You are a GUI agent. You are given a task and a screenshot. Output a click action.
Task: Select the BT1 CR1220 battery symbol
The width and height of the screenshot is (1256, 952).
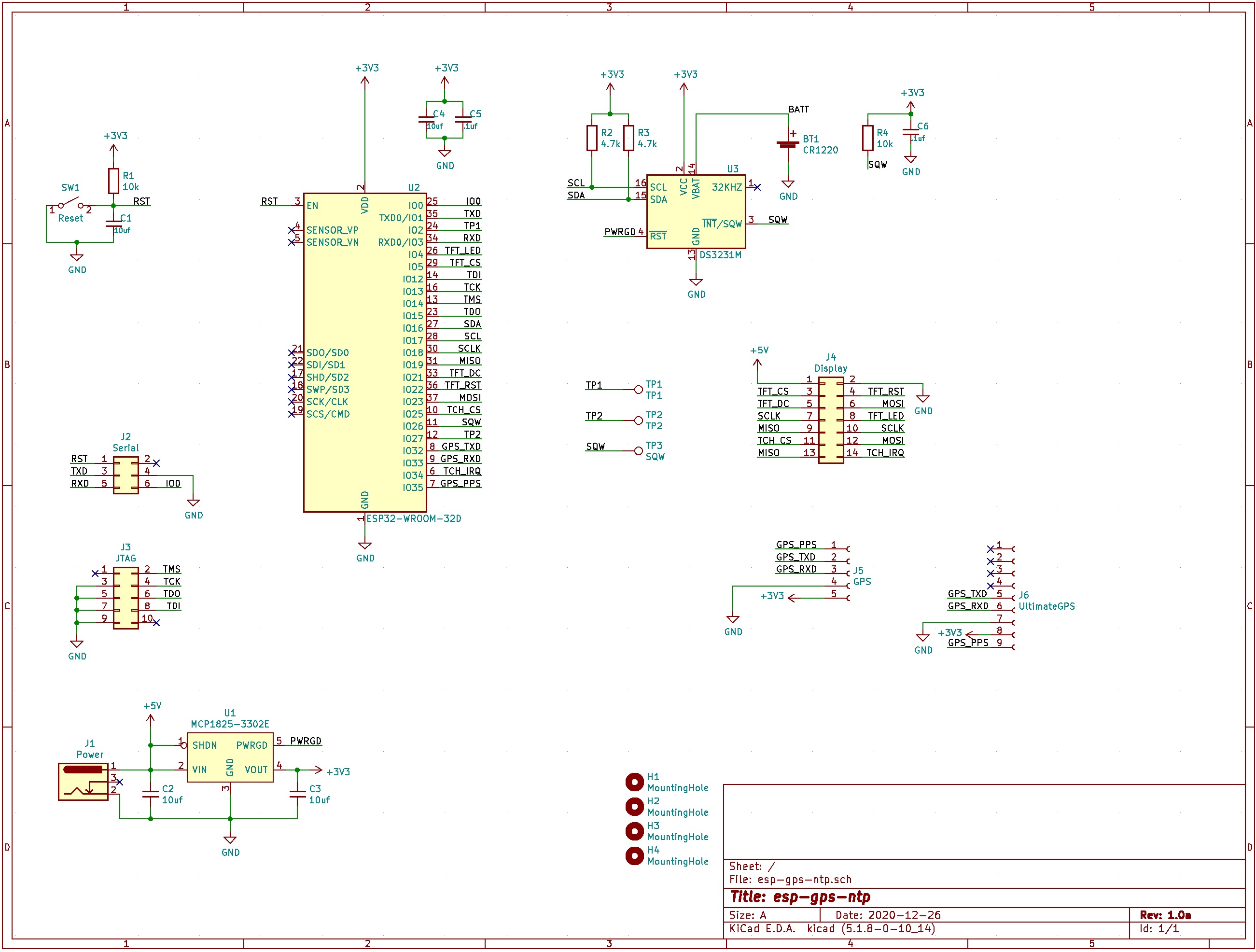pyautogui.click(x=788, y=144)
